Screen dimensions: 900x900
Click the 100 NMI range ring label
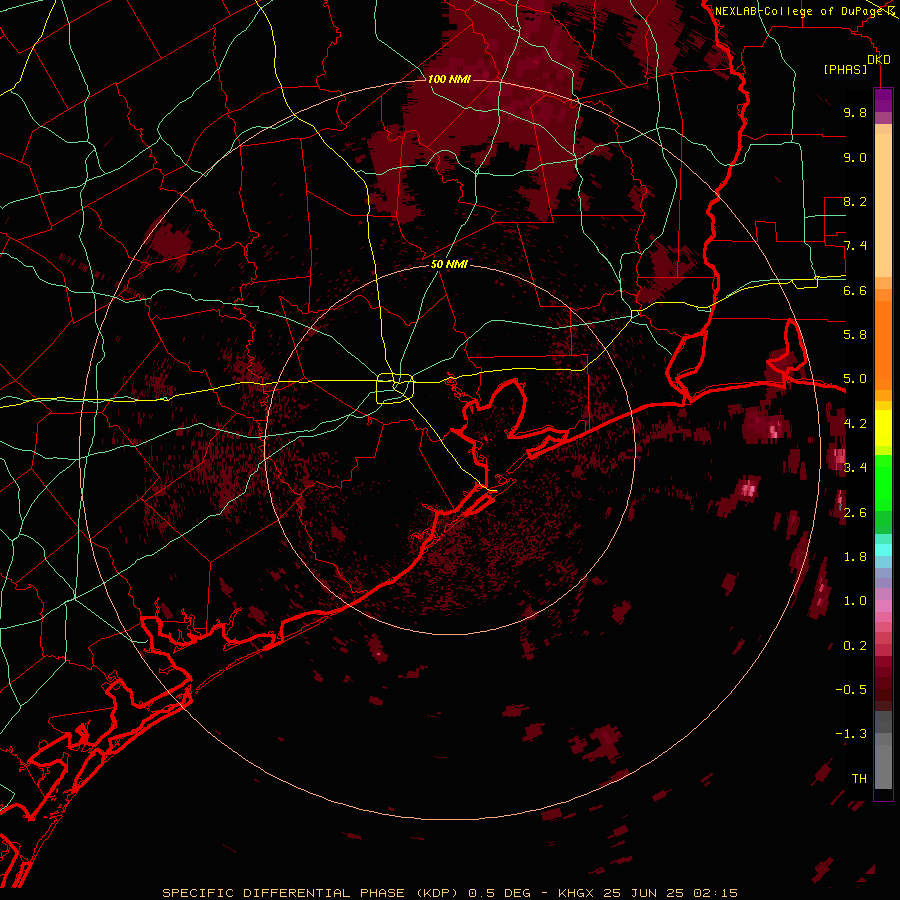tap(449, 79)
